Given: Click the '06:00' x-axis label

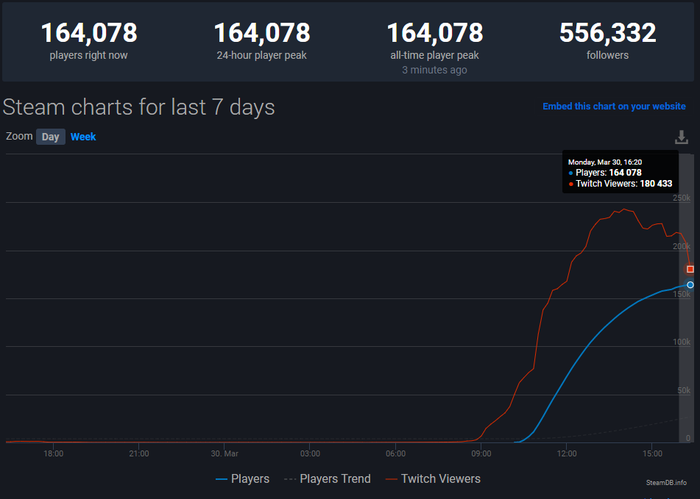Looking at the screenshot, I should (x=396, y=453).
